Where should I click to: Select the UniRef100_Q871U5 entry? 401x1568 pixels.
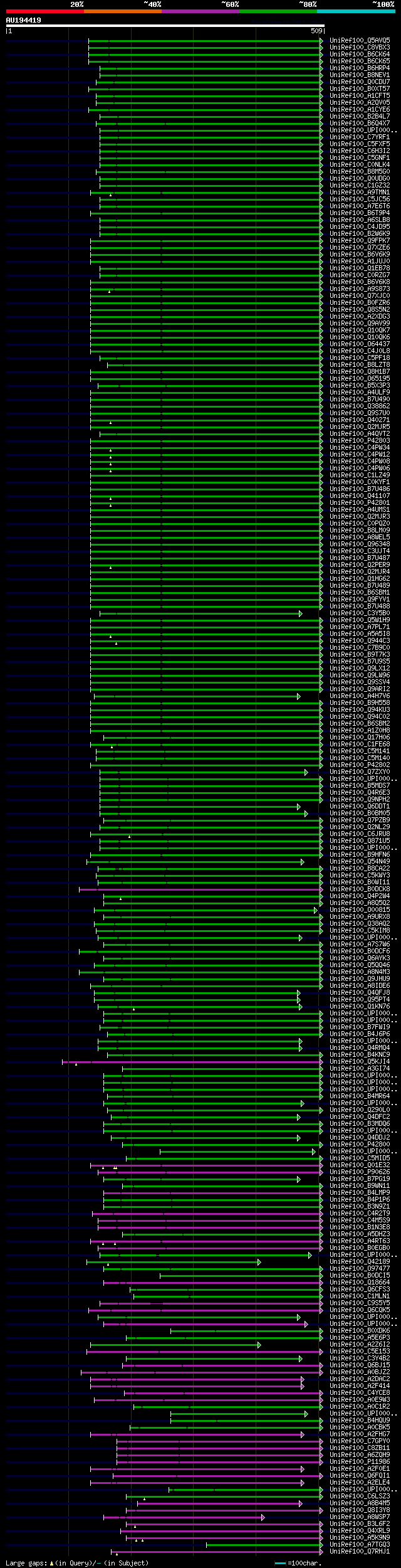tap(360, 840)
